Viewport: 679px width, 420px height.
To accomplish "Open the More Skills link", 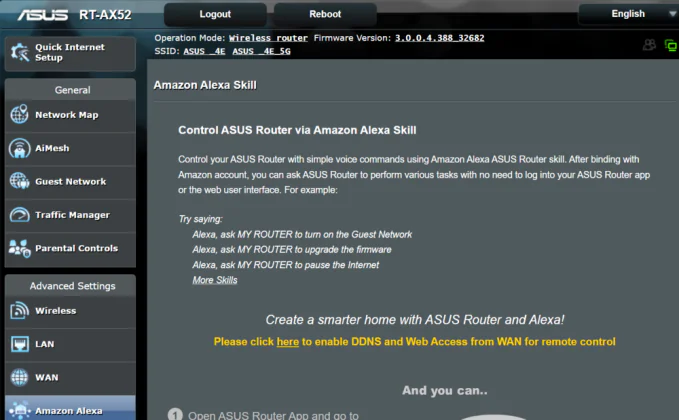I will [215, 280].
